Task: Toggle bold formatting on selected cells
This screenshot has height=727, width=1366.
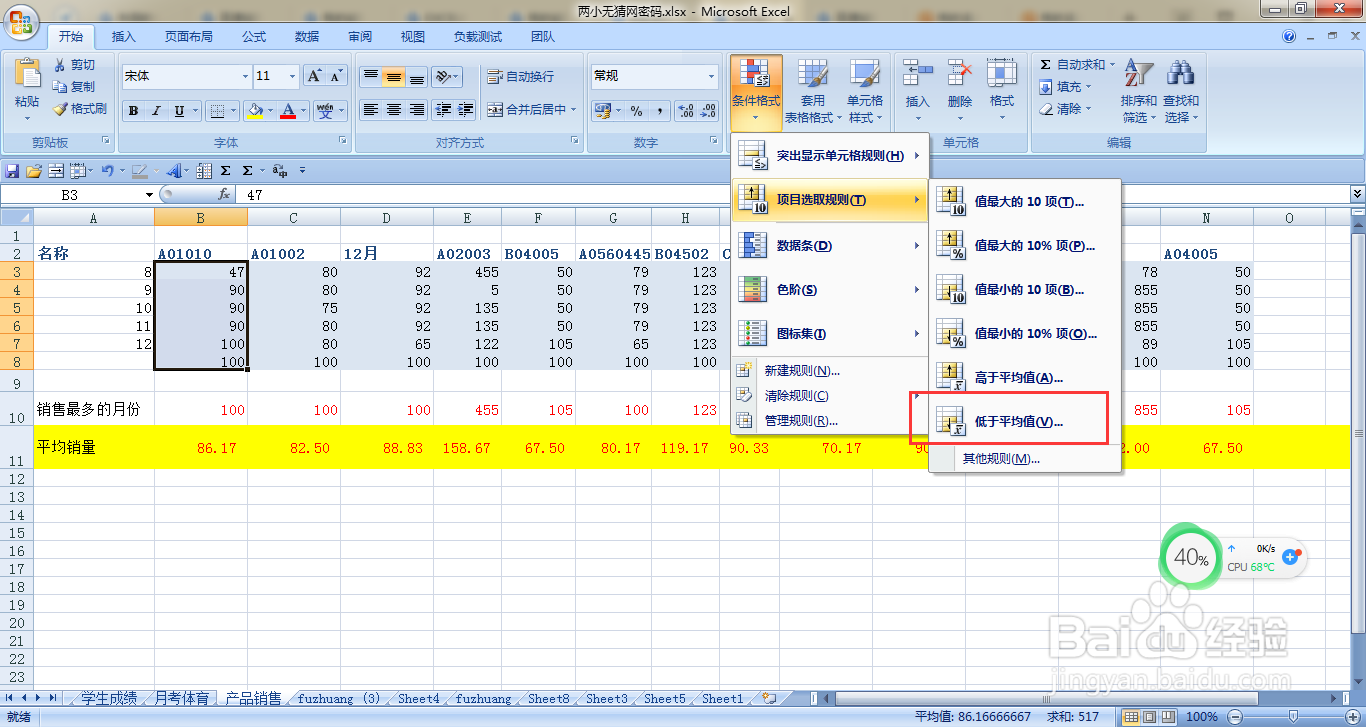Action: (133, 110)
